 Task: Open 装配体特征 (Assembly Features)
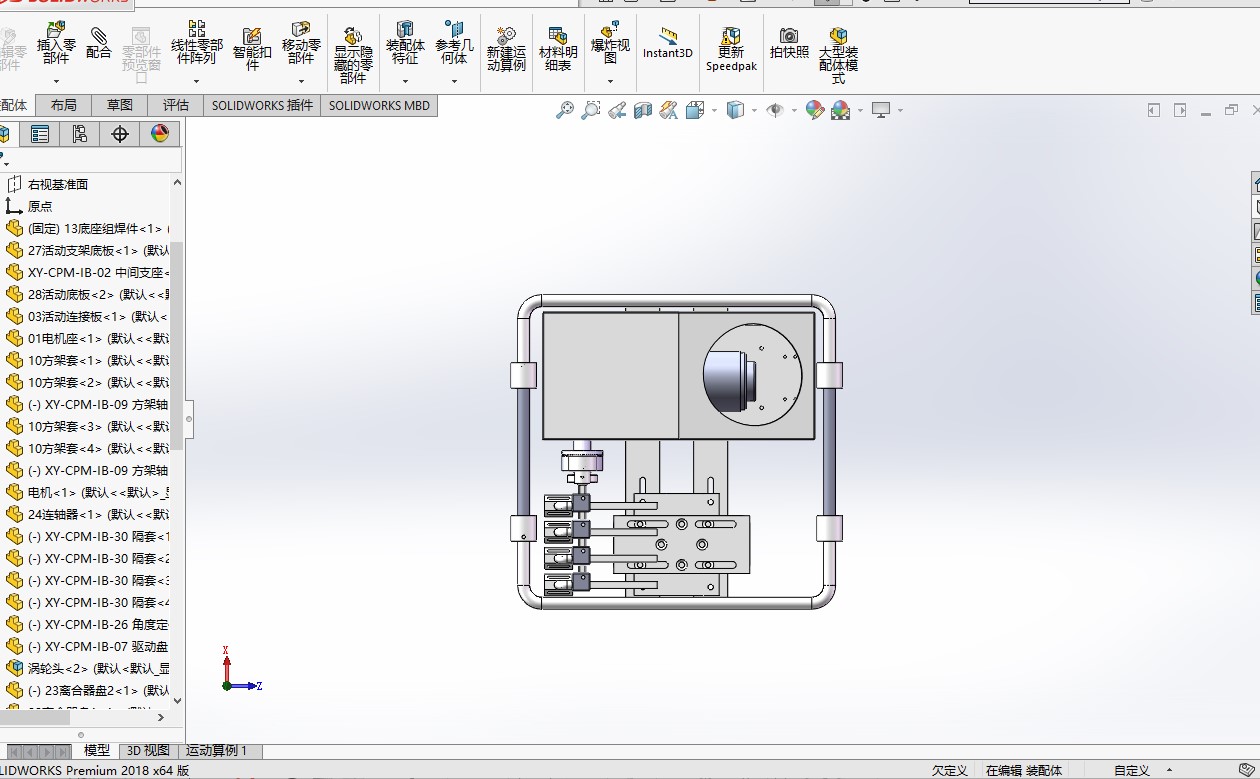[x=405, y=45]
